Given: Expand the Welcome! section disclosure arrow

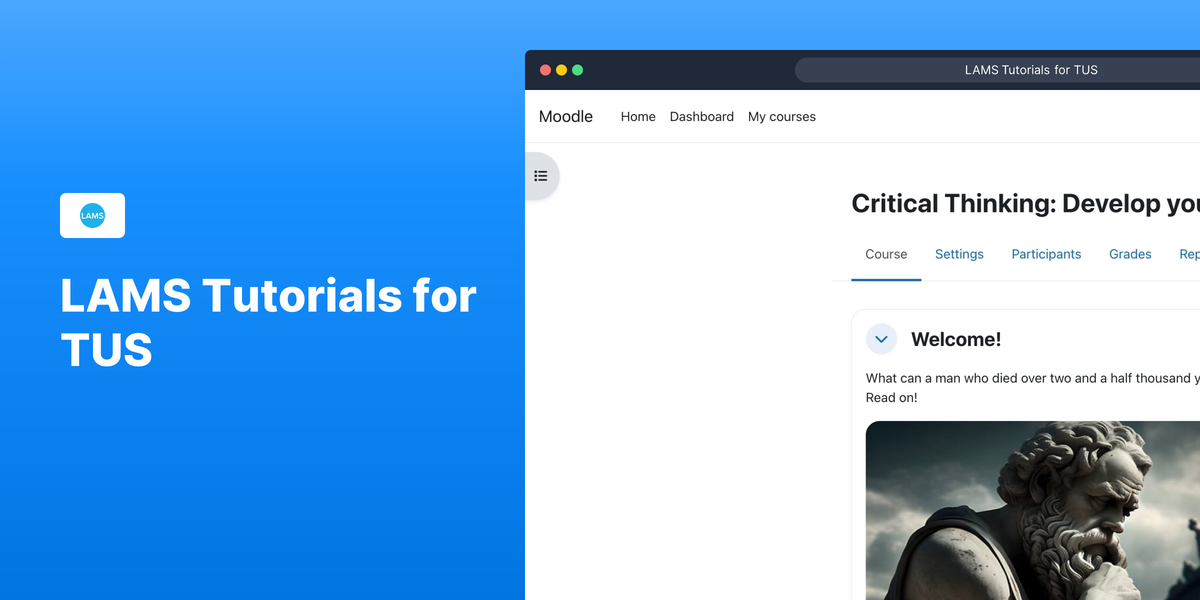Looking at the screenshot, I should (881, 339).
